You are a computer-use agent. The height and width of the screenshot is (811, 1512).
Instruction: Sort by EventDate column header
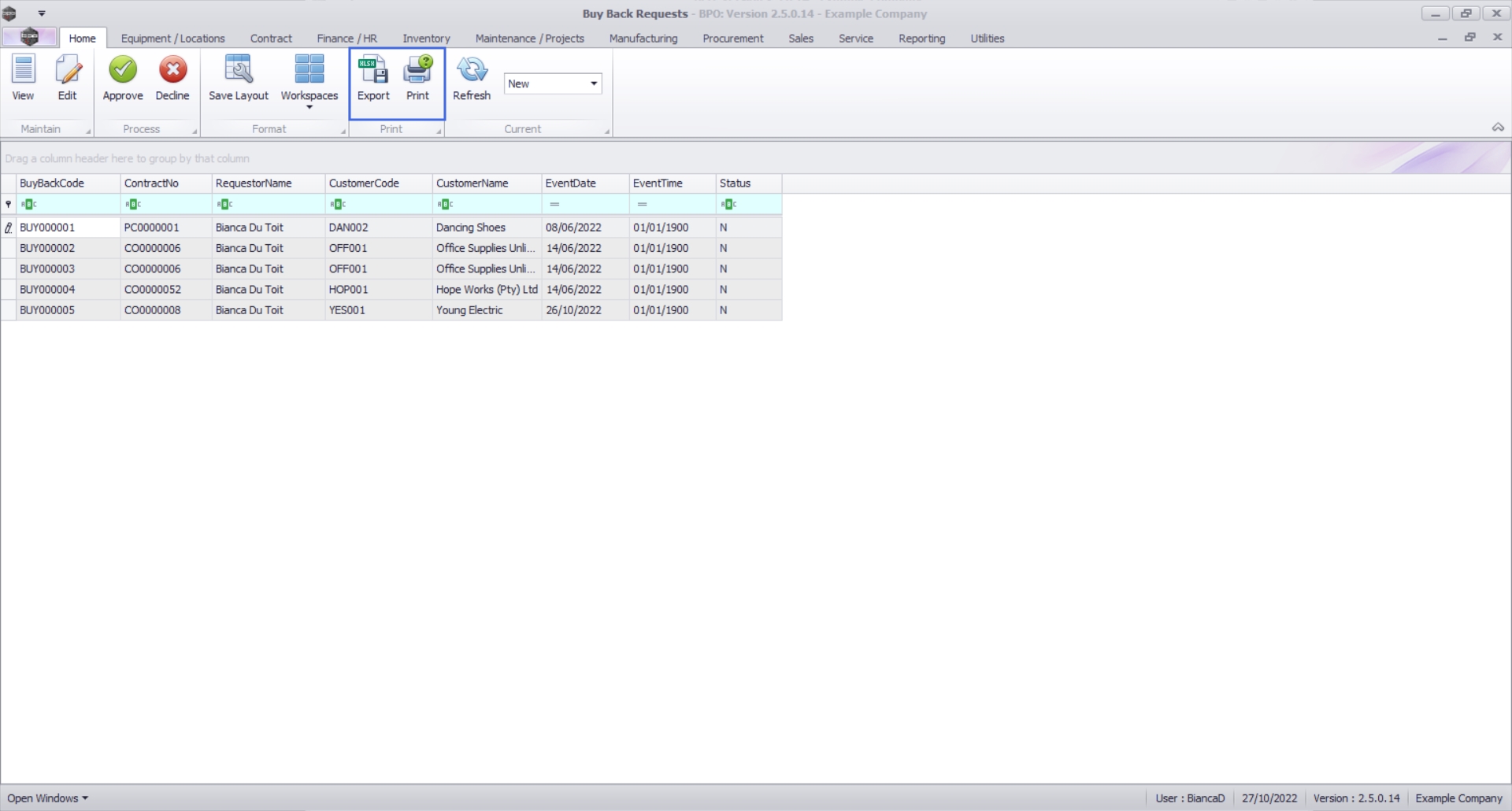tap(585, 183)
